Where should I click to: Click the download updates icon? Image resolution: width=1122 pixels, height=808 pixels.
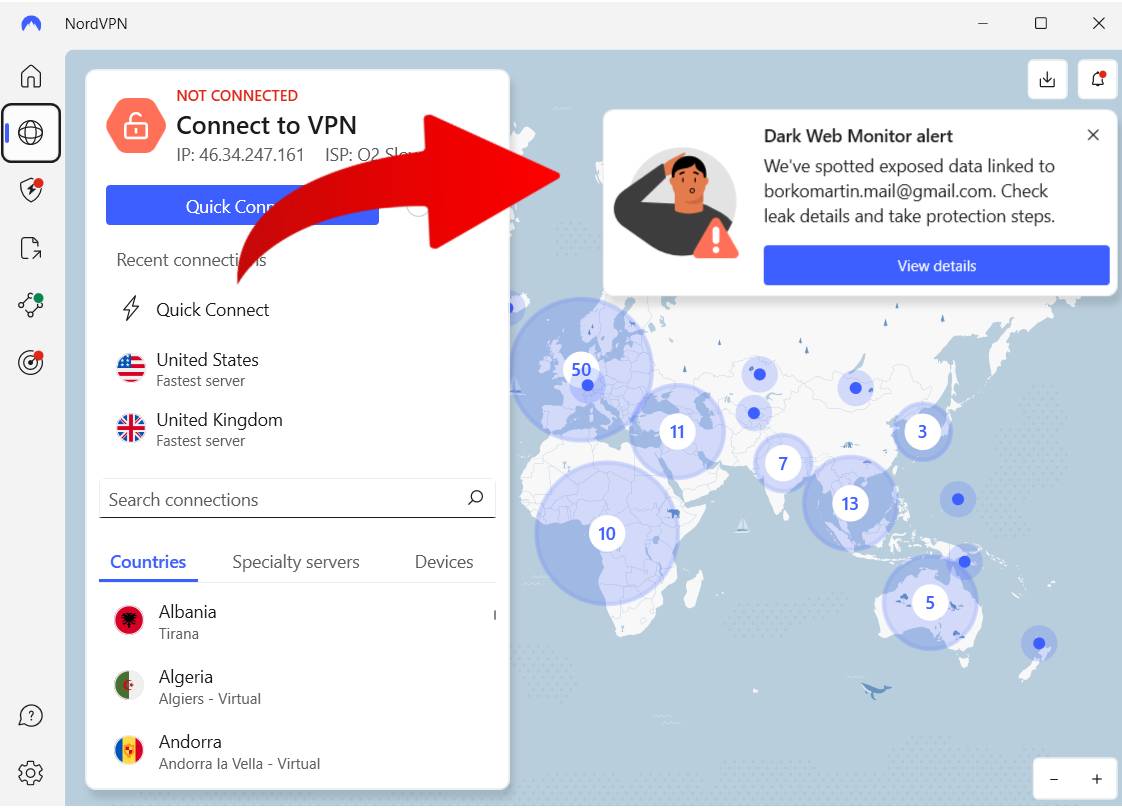[1047, 79]
